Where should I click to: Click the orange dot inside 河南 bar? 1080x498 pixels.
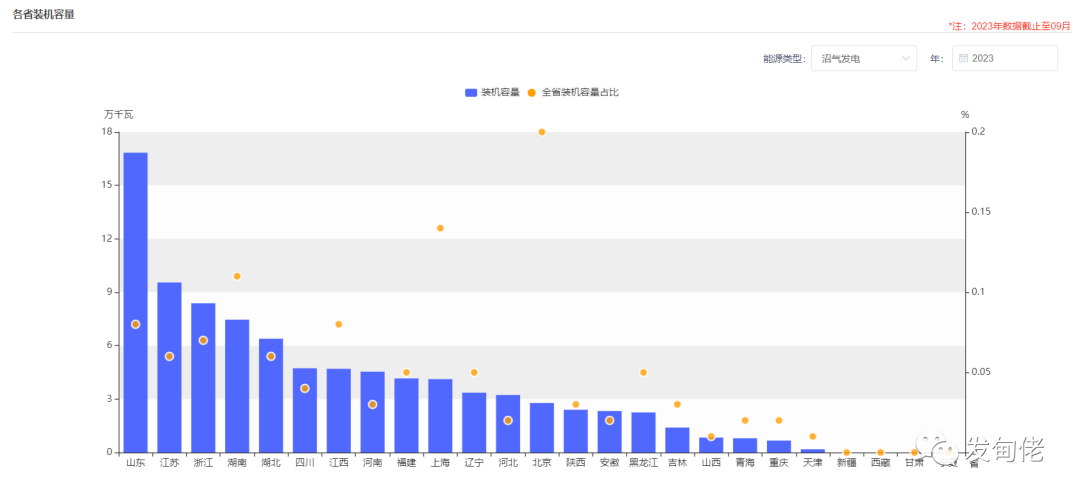pyautogui.click(x=373, y=404)
